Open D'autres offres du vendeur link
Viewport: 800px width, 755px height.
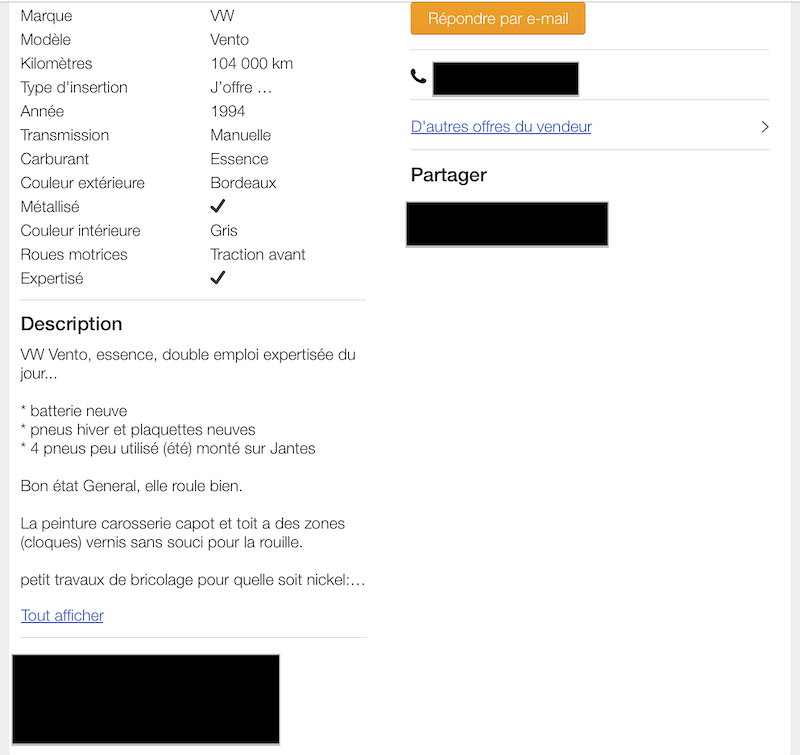(x=501, y=127)
